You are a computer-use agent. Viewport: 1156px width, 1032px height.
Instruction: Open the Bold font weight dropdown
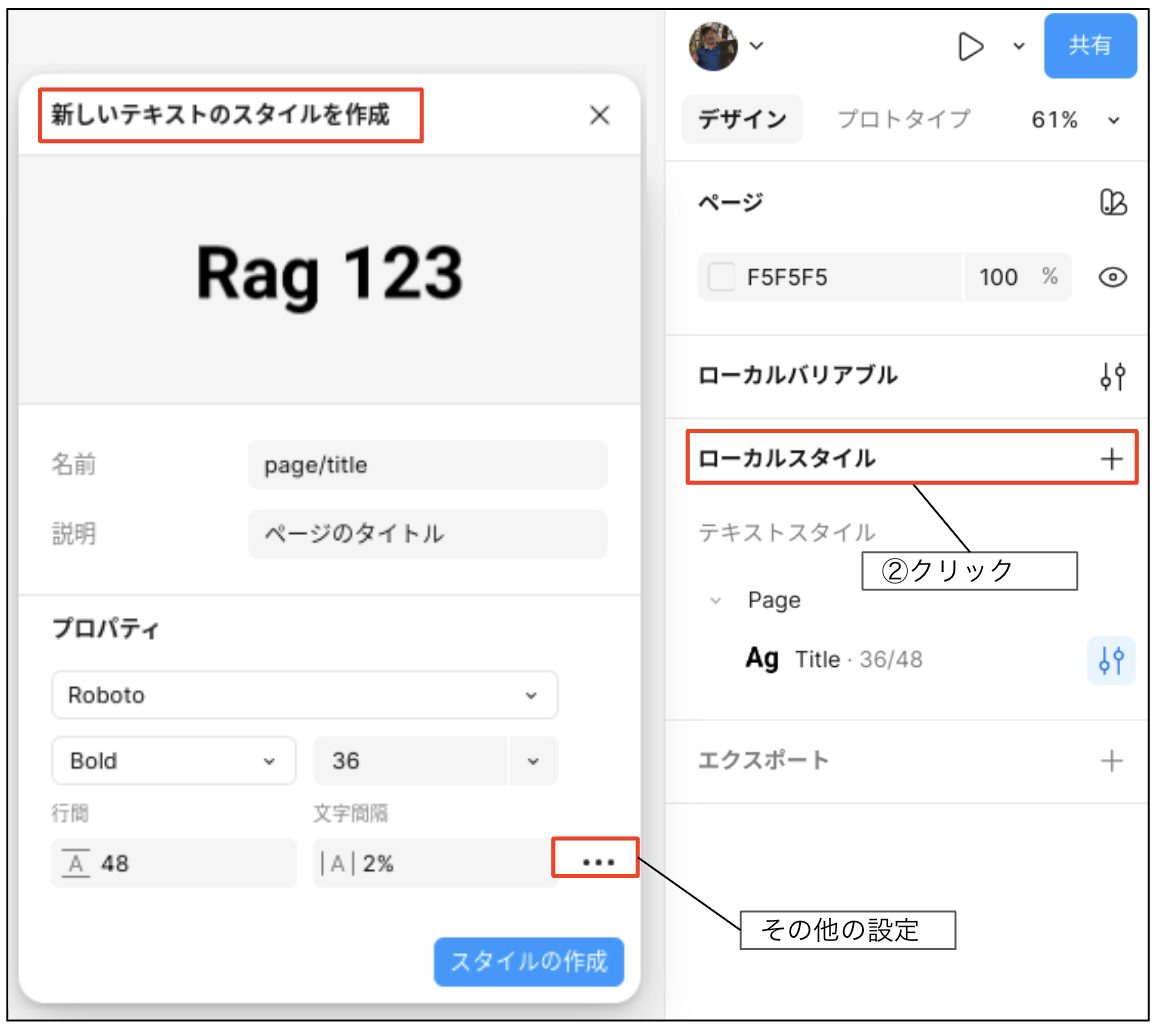click(x=173, y=761)
